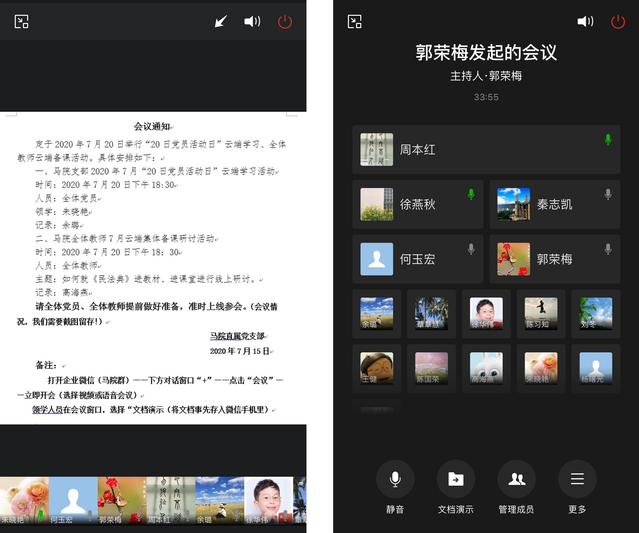Toggle the speaker in the right meeting panel
The width and height of the screenshot is (639, 533).
point(585,21)
